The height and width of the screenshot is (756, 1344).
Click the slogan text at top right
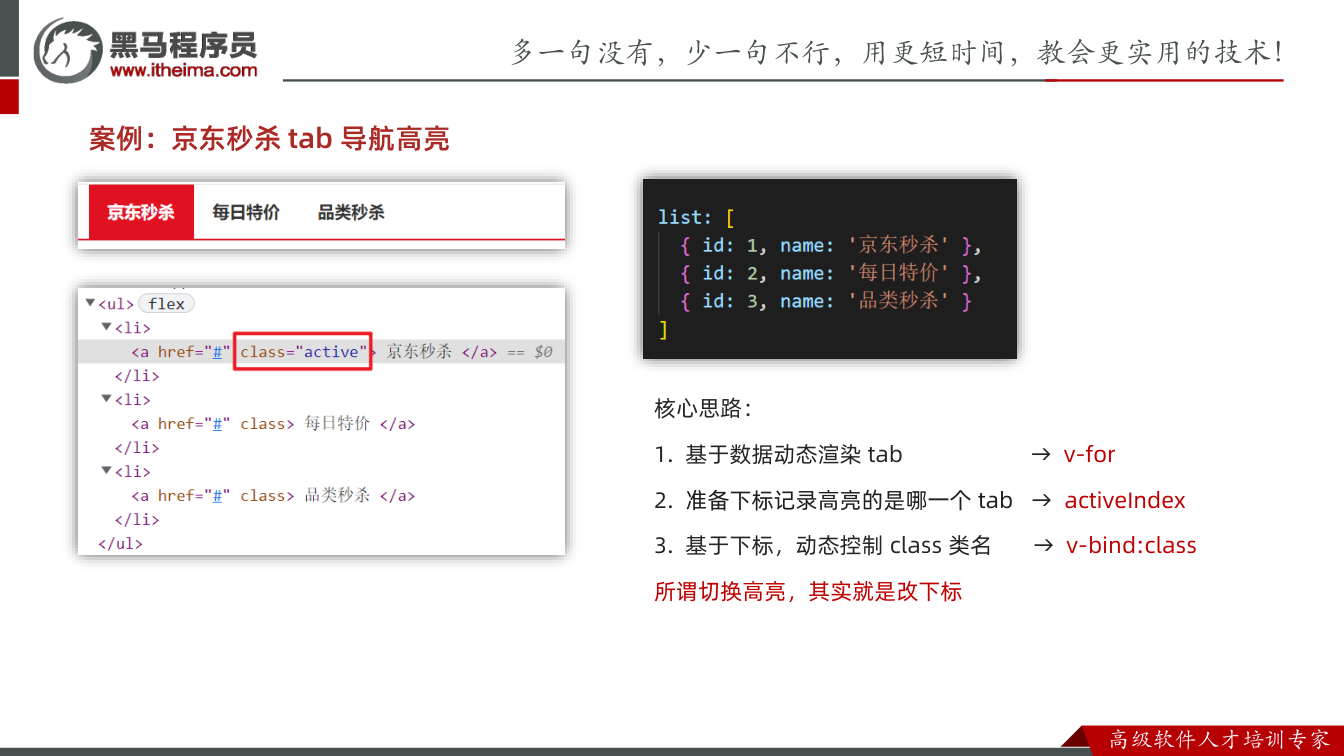point(897,52)
